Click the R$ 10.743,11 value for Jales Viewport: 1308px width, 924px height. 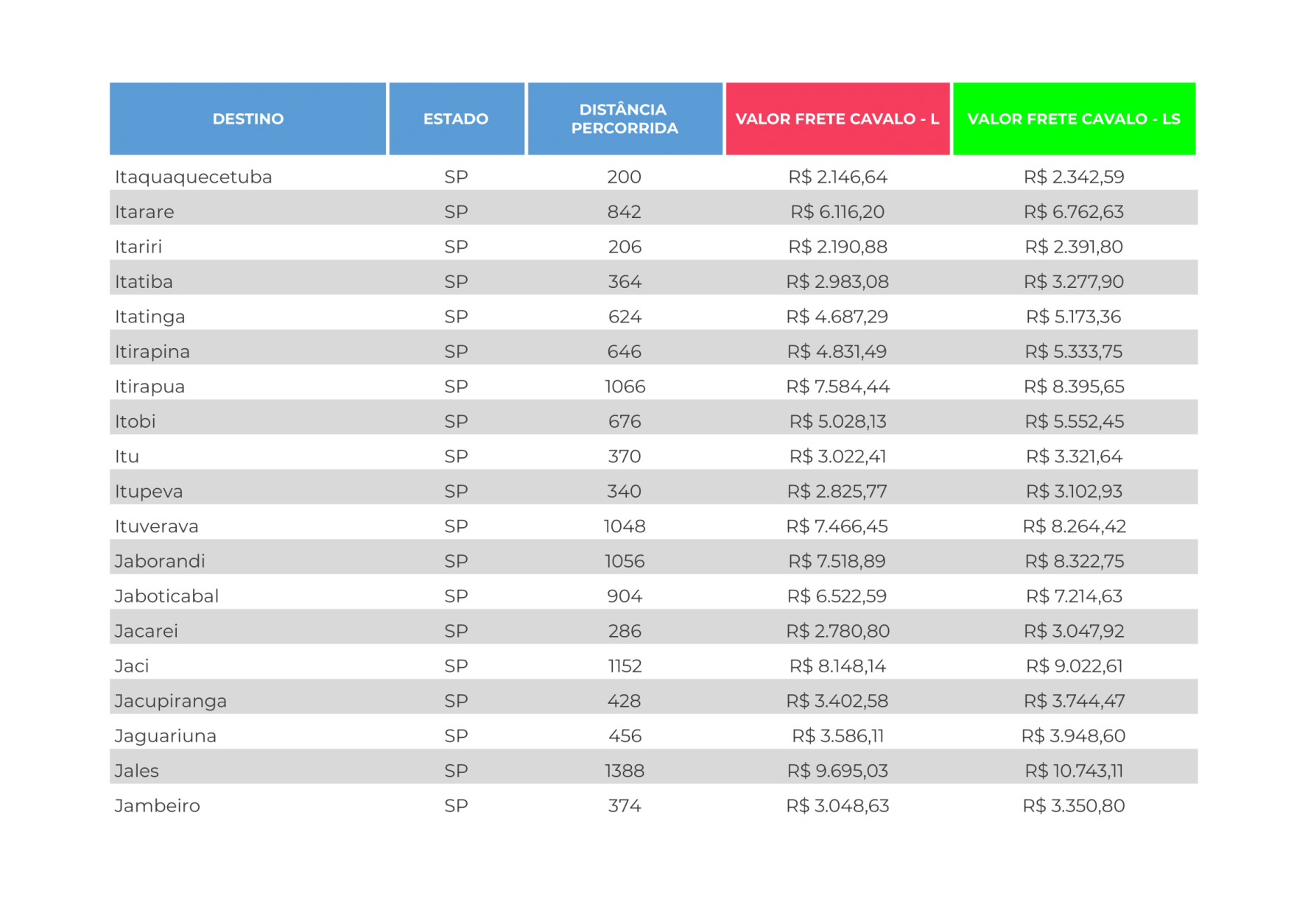(x=1074, y=771)
